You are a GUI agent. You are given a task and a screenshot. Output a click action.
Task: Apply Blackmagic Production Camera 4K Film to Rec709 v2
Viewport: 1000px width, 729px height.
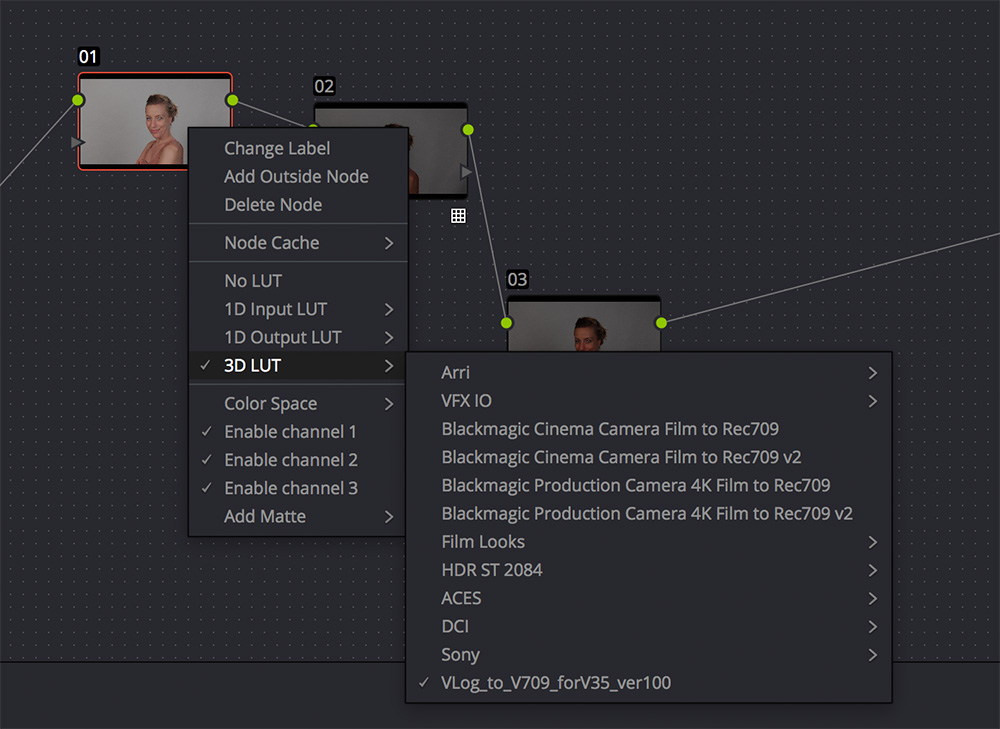click(x=649, y=513)
